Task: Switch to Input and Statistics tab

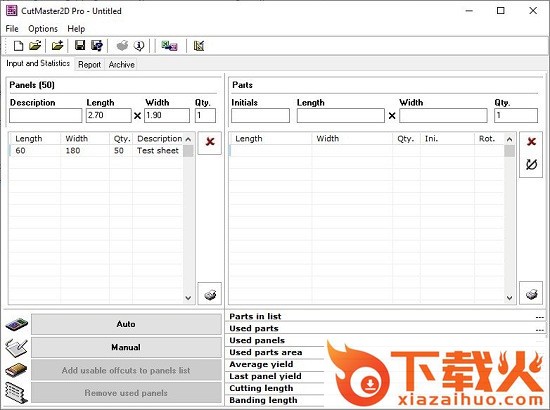Action: click(x=38, y=63)
